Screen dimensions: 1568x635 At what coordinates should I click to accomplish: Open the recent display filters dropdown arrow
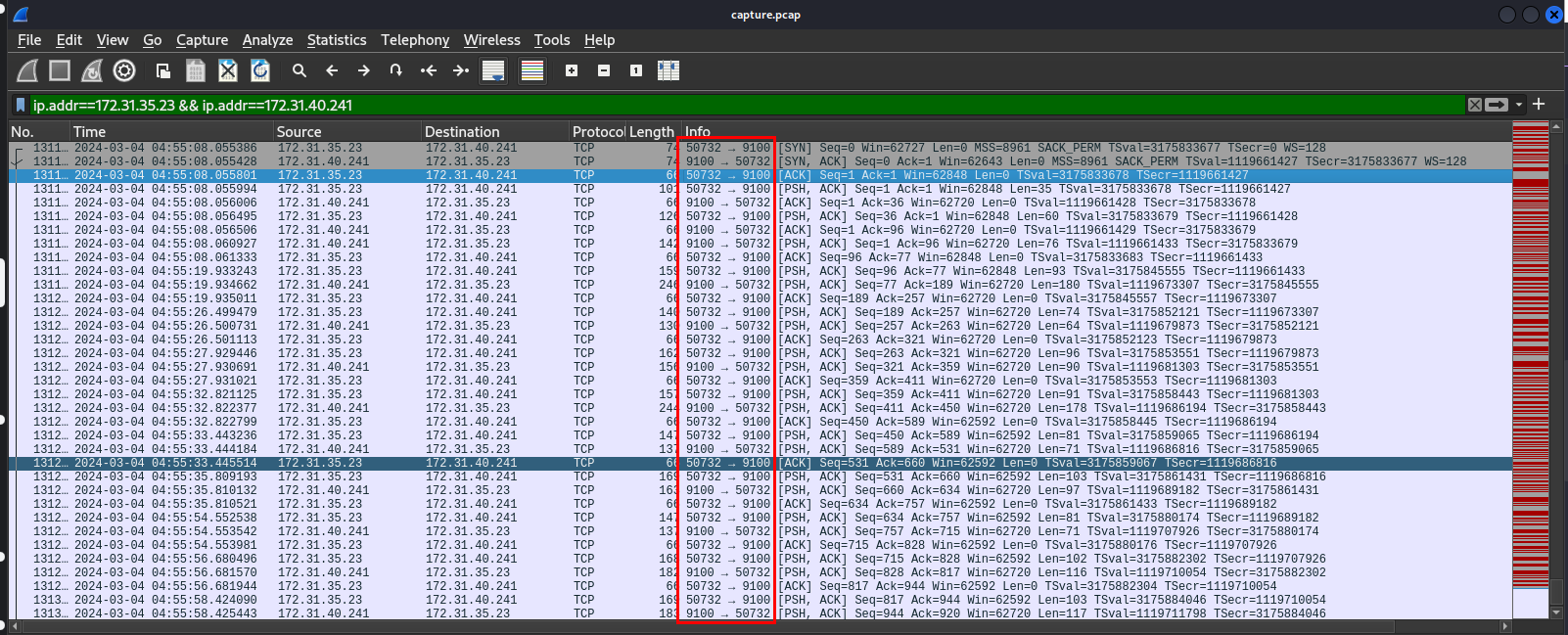point(1519,105)
